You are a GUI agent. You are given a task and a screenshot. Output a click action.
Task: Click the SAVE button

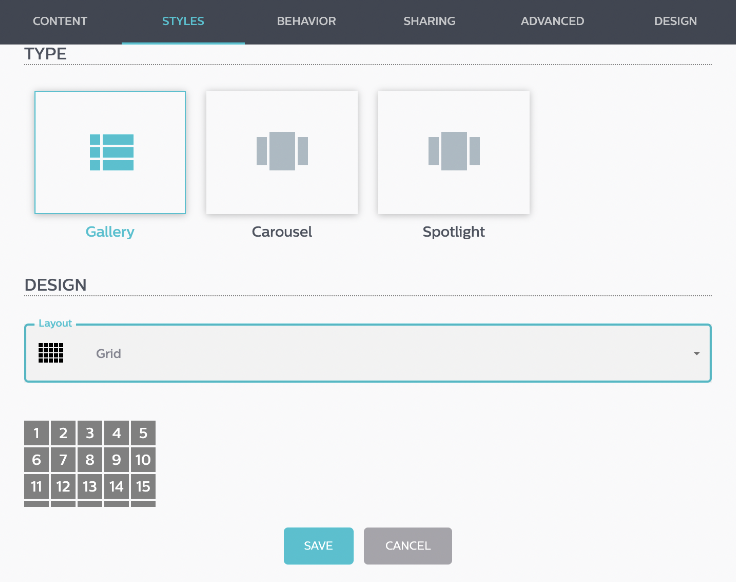point(319,546)
